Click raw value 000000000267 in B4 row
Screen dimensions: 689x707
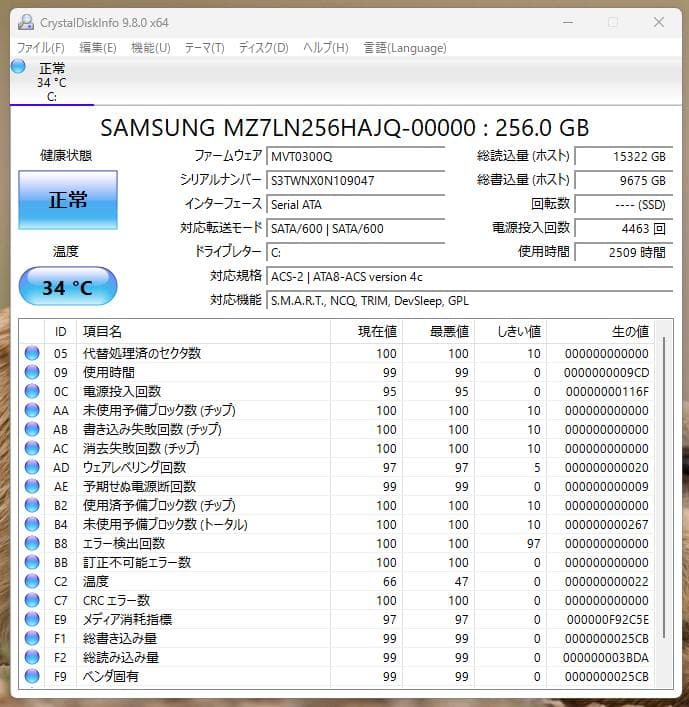click(606, 524)
